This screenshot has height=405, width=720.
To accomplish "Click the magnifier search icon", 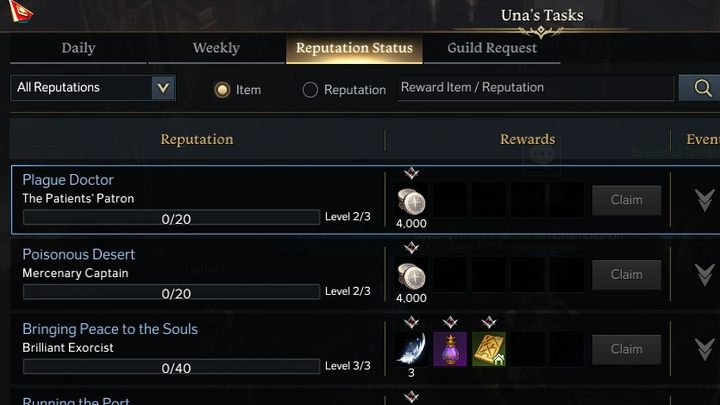I will tap(699, 88).
